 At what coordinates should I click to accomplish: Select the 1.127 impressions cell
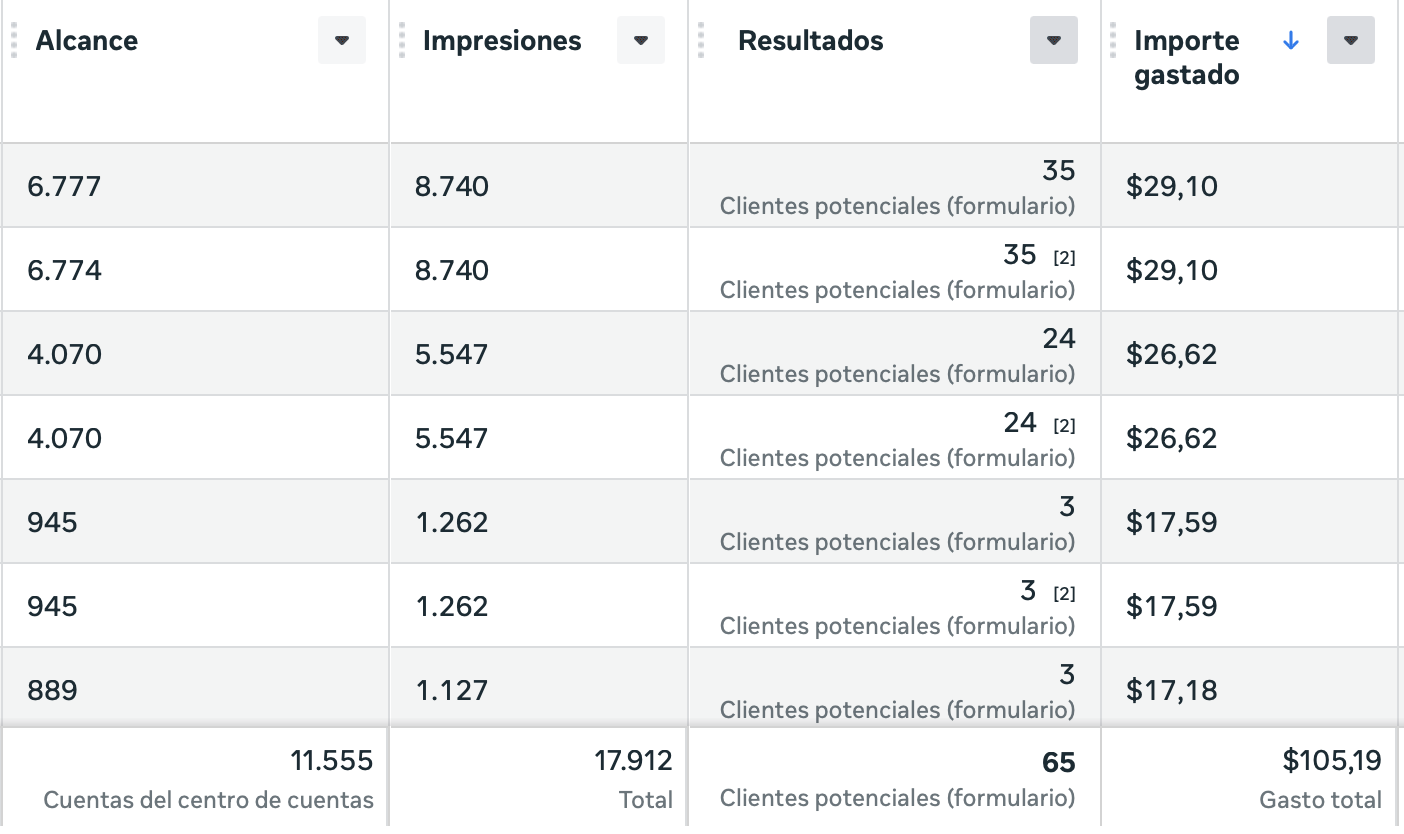click(452, 691)
